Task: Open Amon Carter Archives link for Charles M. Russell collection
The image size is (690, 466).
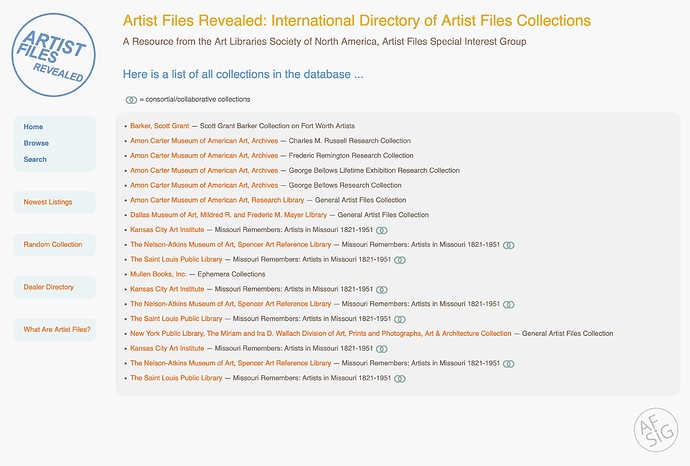Action: click(204, 141)
